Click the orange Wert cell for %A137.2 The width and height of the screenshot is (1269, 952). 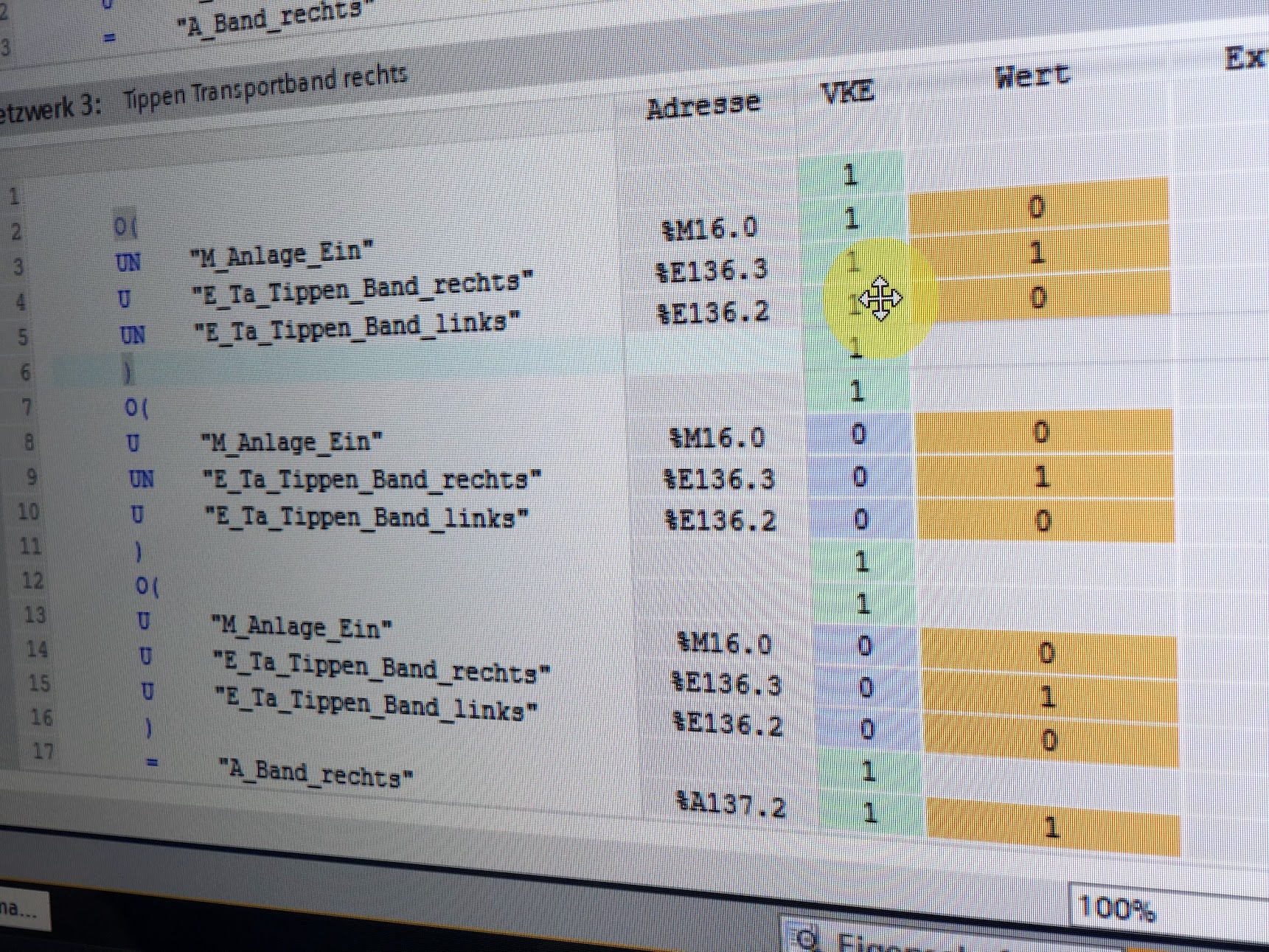click(1051, 827)
